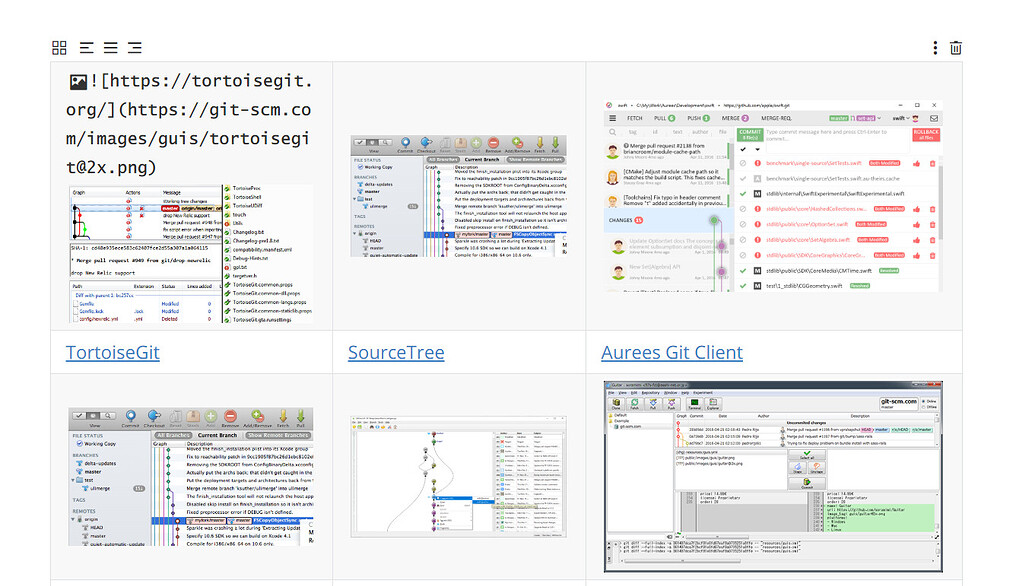Viewport: 1035px width, 586px height.
Task: Follow the Aurees Git Client link
Action: point(672,352)
